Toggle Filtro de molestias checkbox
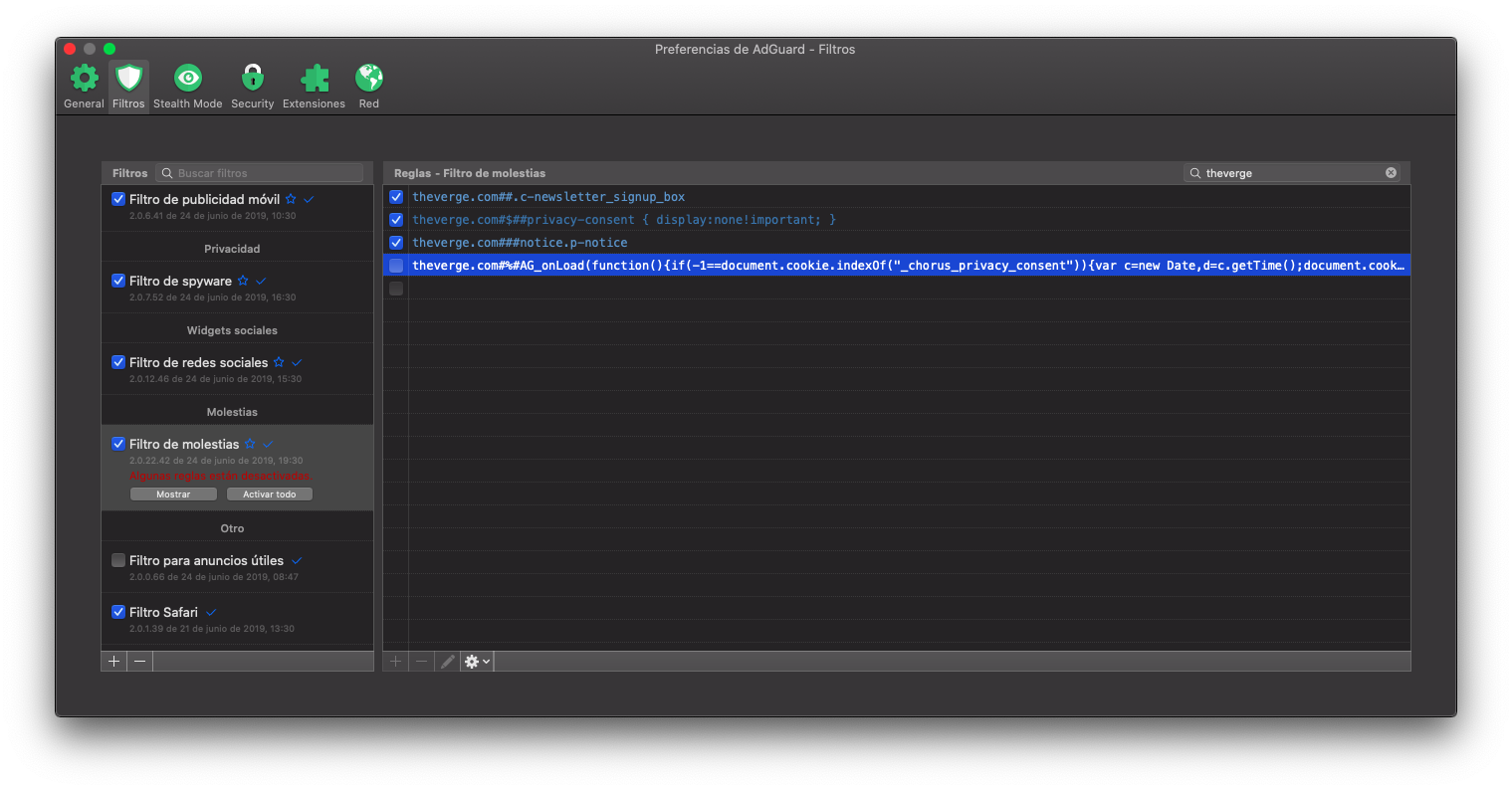The image size is (1512, 790). [118, 444]
